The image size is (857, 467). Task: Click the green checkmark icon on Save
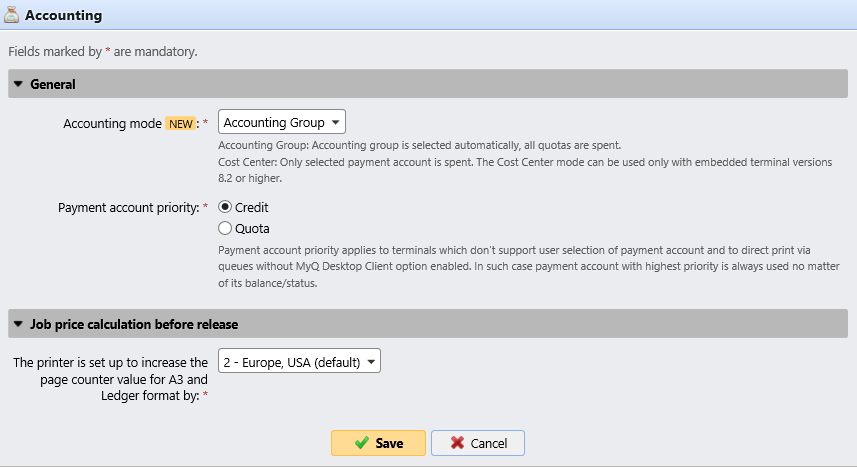pos(361,443)
